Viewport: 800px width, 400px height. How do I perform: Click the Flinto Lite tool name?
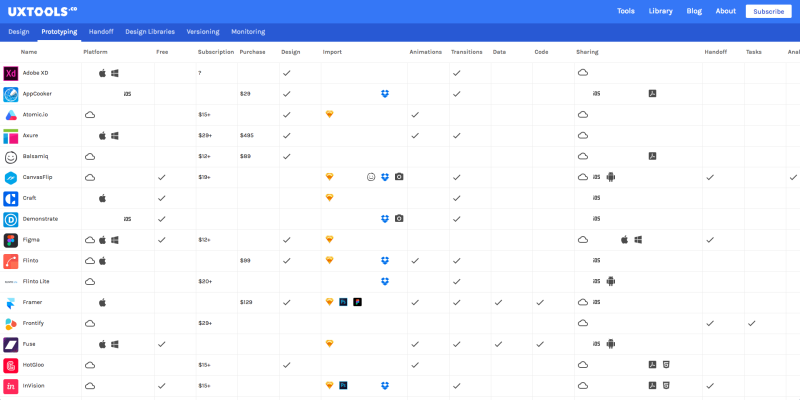point(36,282)
